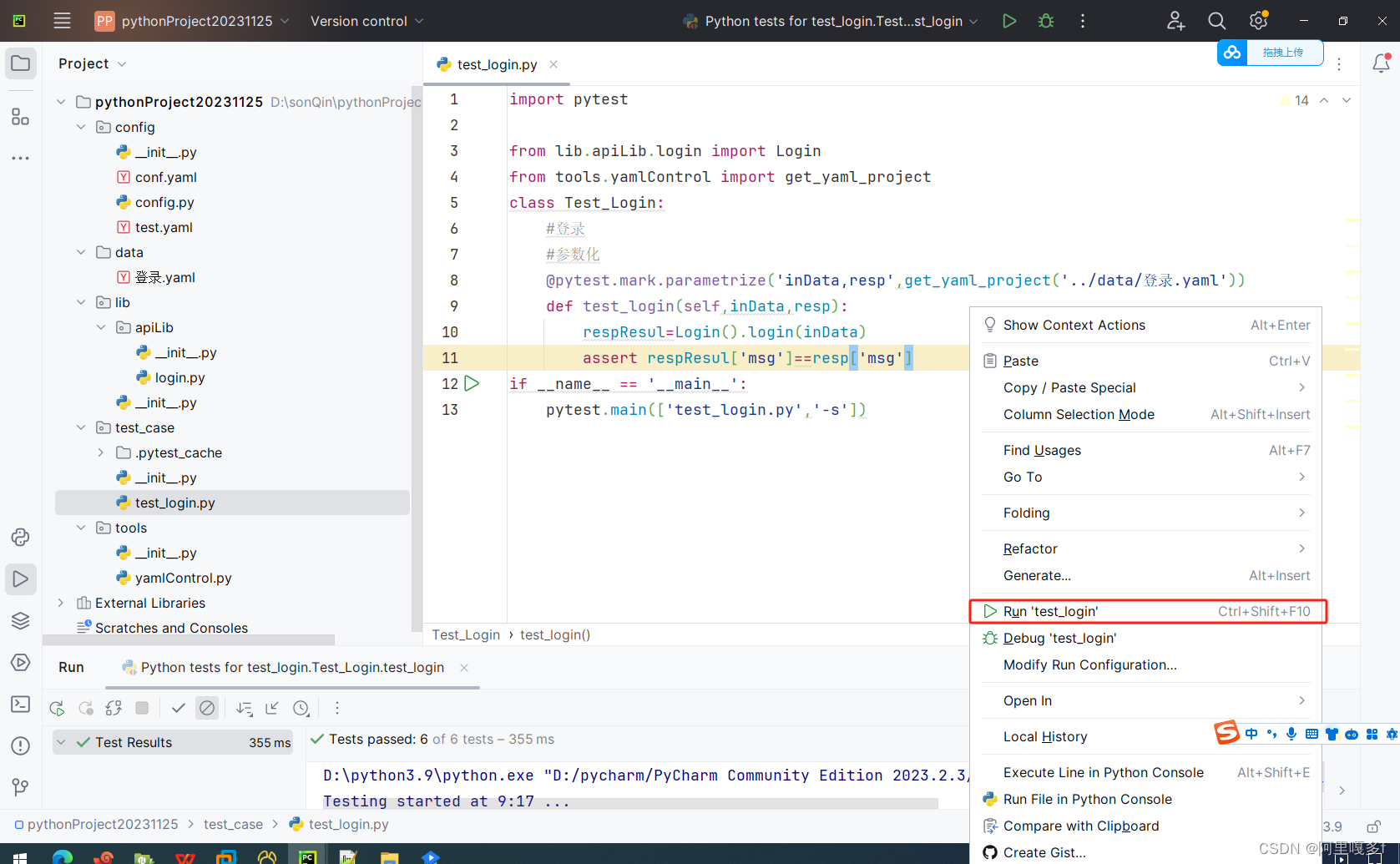Image resolution: width=1400 pixels, height=864 pixels.
Task: Click Test_Login breadcrumb in the editor
Action: (466, 634)
